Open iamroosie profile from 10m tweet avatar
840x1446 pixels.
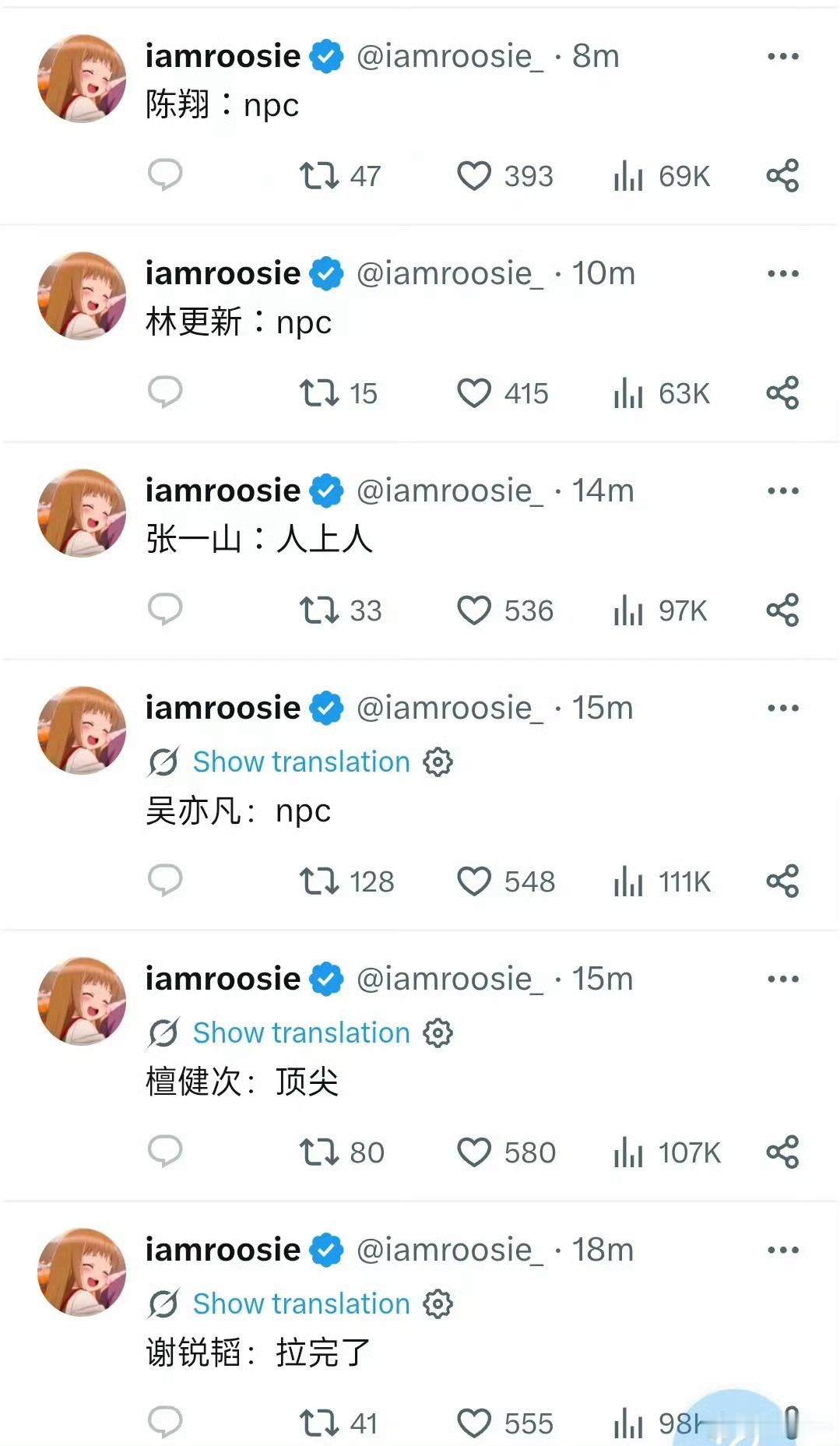82,296
